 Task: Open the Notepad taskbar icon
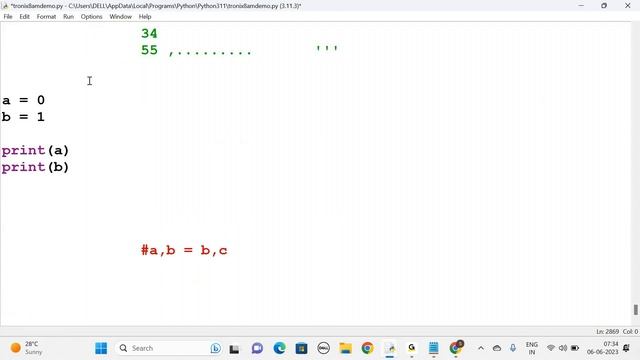(x=433, y=348)
